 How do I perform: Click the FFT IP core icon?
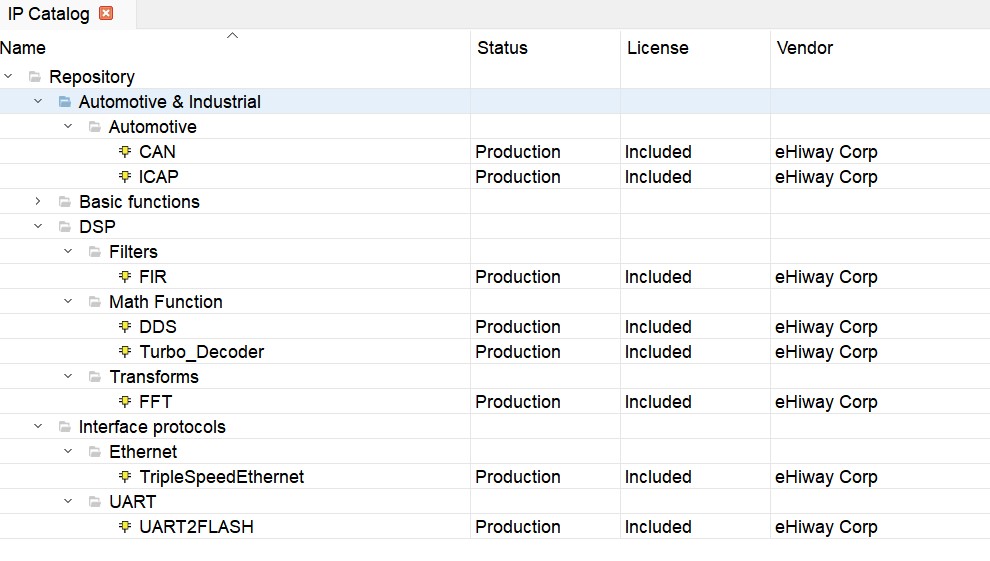point(125,401)
